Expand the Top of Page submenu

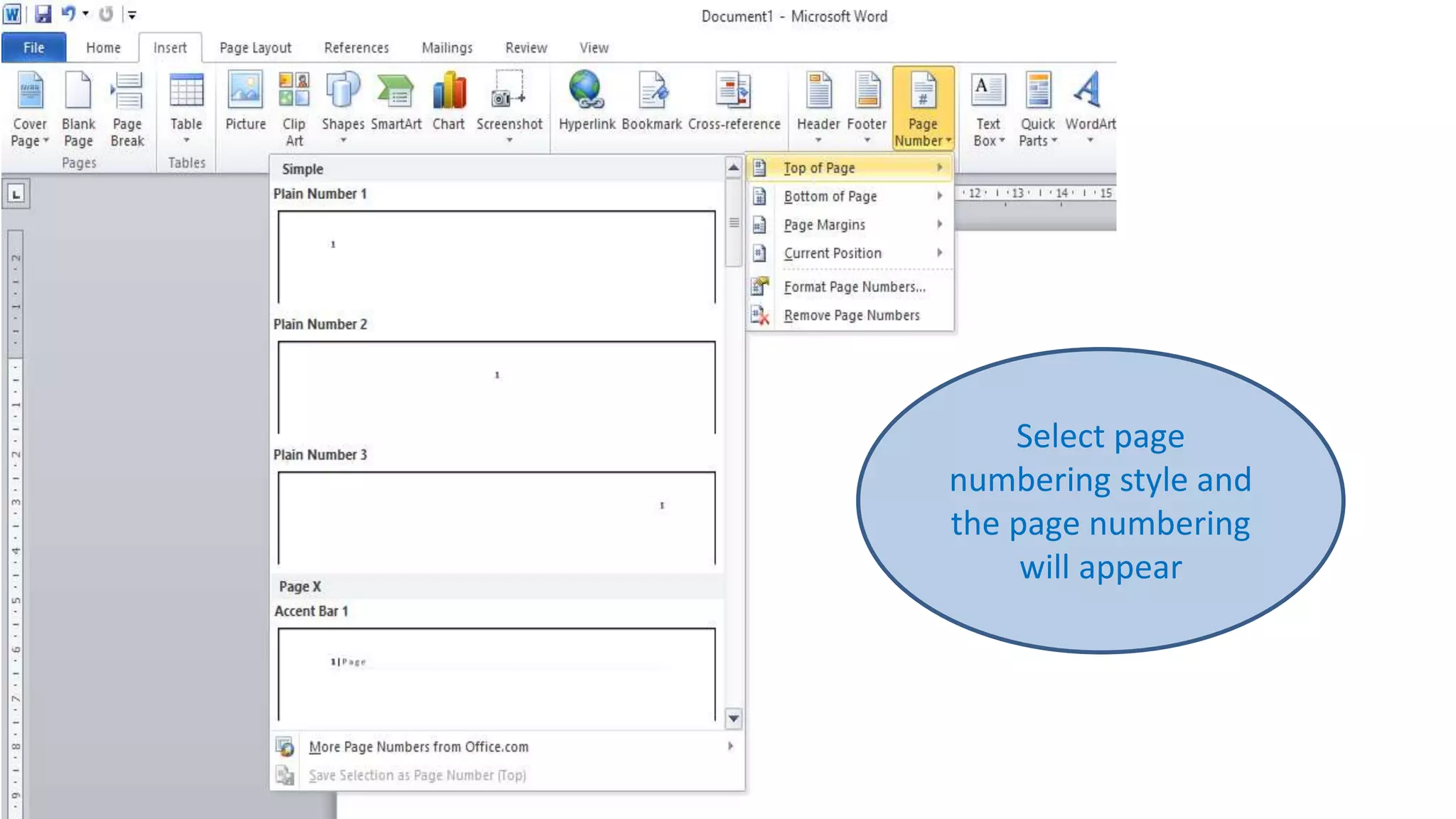850,168
